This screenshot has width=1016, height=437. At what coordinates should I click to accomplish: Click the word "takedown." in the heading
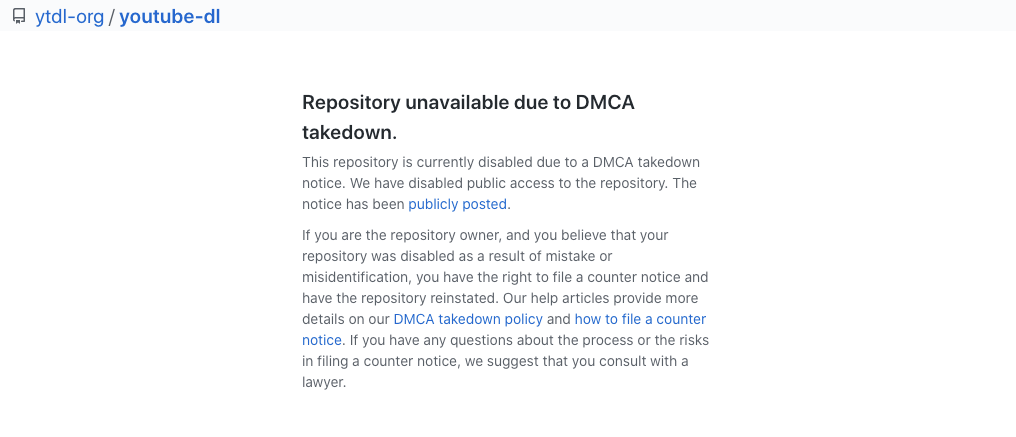pyautogui.click(x=349, y=132)
